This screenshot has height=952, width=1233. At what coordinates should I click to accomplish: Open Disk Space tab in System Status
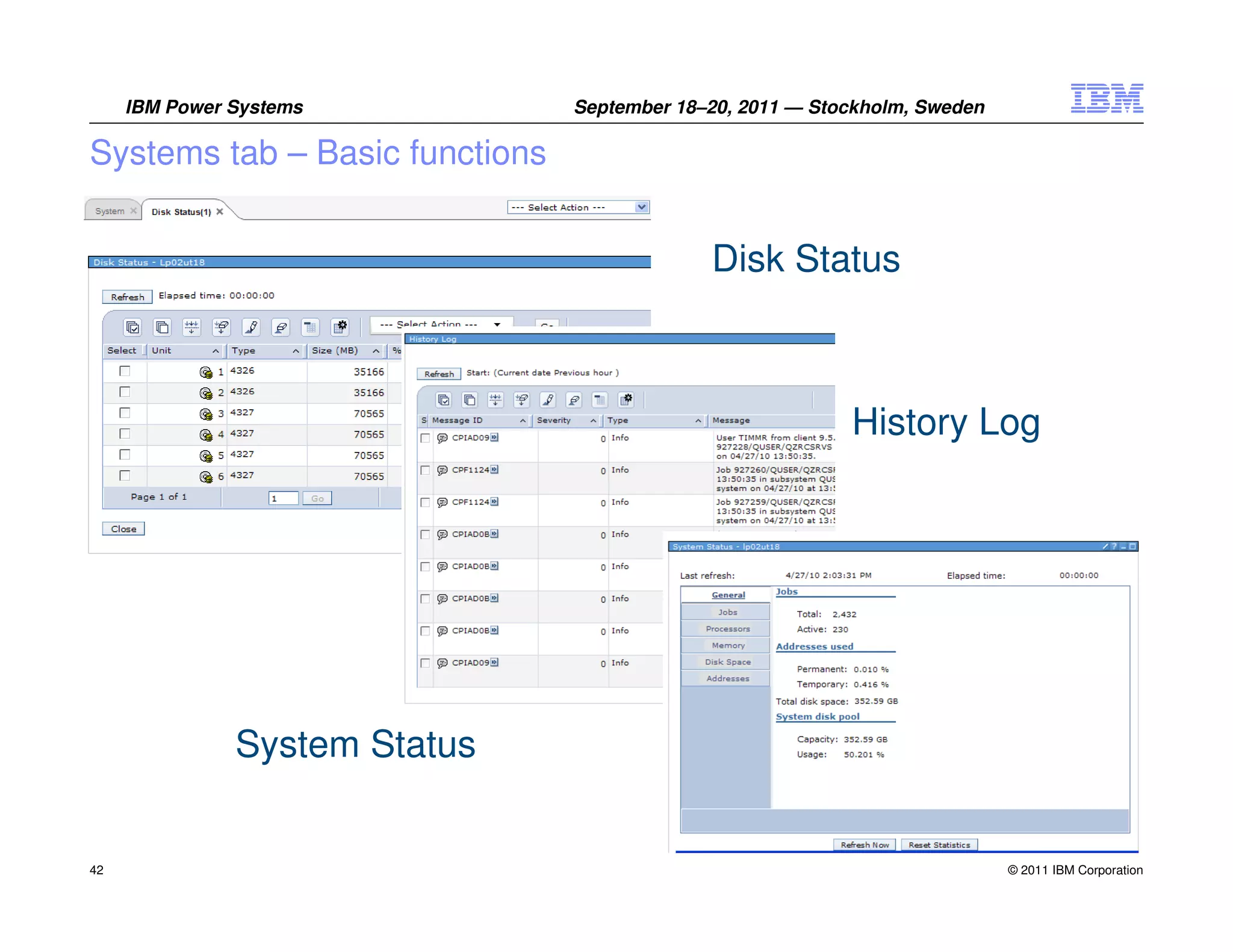(x=728, y=662)
